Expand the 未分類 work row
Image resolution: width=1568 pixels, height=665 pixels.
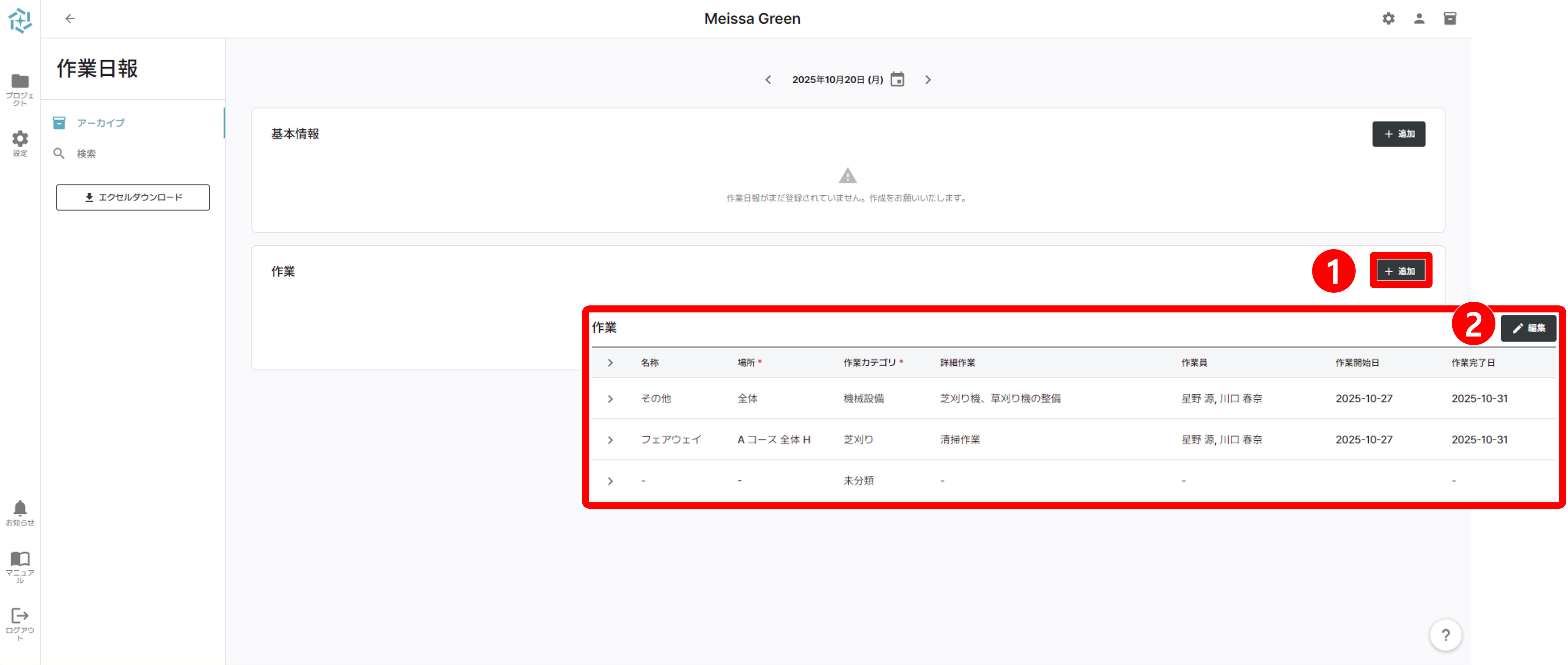point(610,481)
